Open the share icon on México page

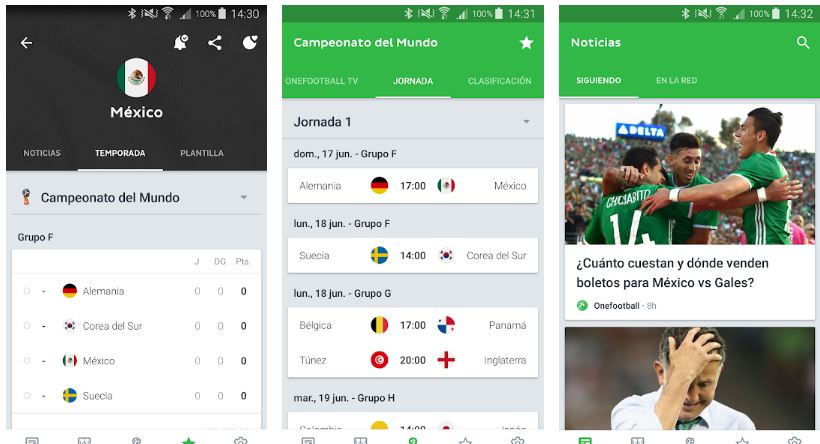pyautogui.click(x=215, y=43)
